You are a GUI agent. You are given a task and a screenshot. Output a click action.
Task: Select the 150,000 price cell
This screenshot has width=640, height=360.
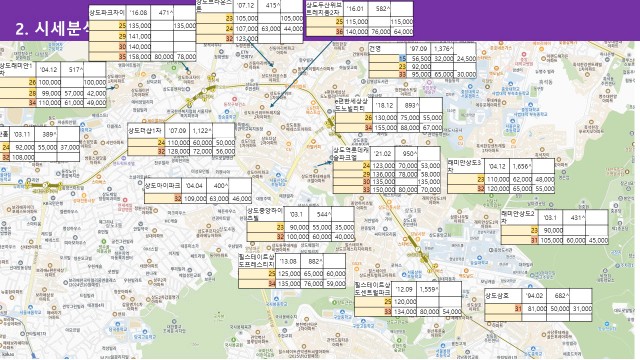click(383, 189)
